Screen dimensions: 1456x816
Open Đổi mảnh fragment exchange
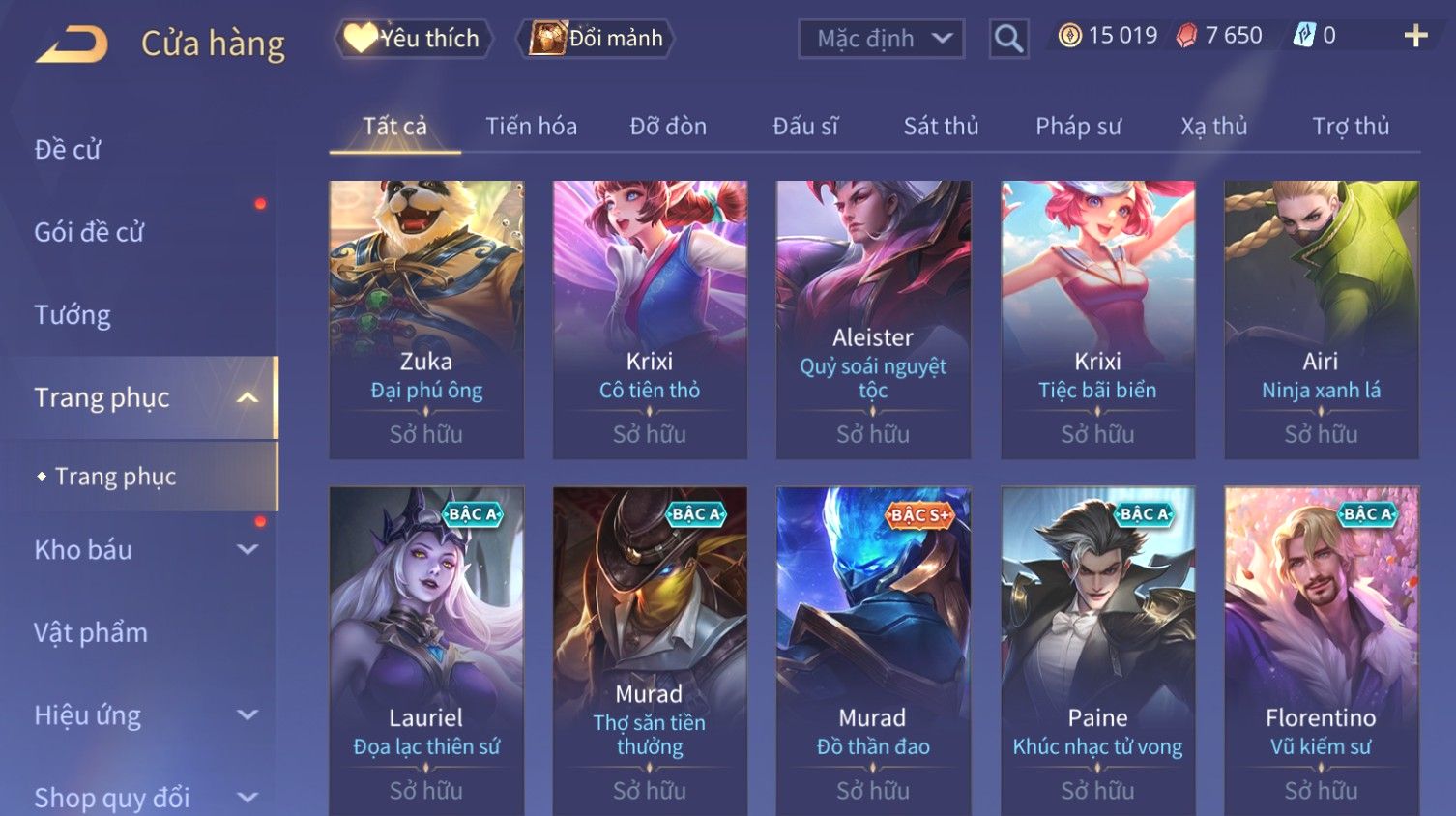[x=596, y=39]
